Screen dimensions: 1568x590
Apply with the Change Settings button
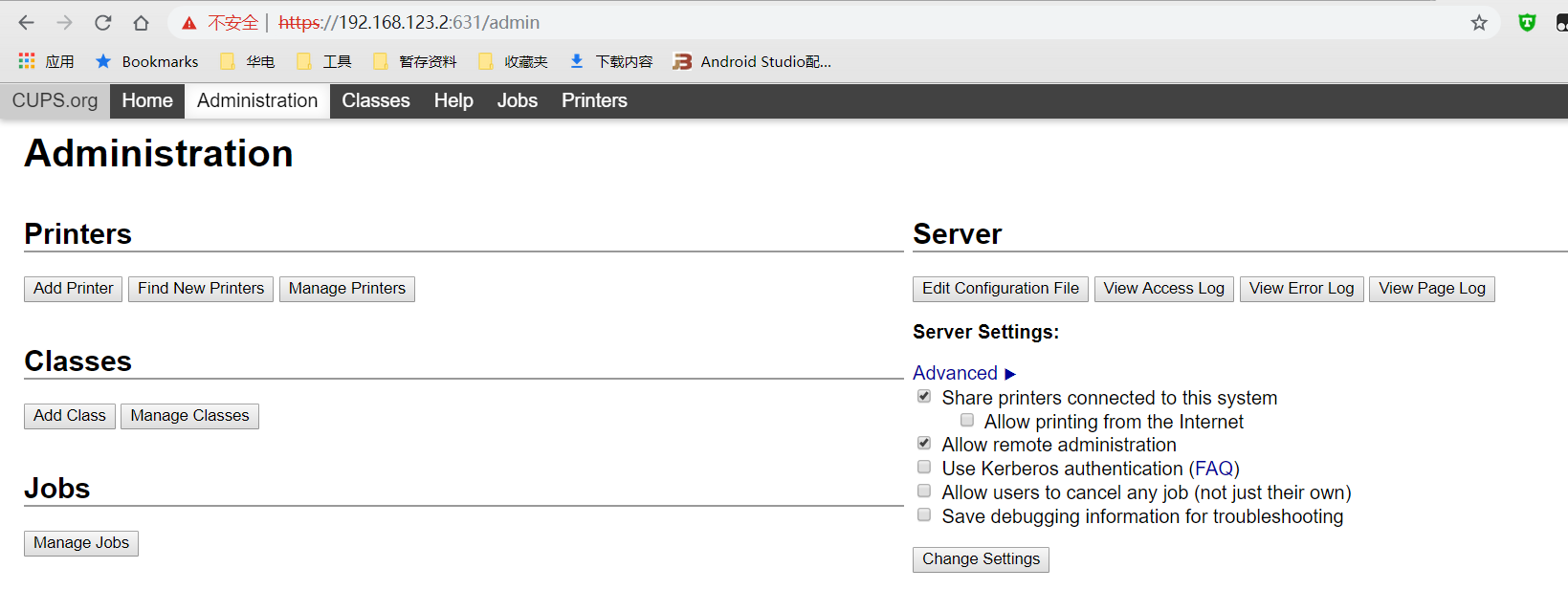(x=981, y=559)
